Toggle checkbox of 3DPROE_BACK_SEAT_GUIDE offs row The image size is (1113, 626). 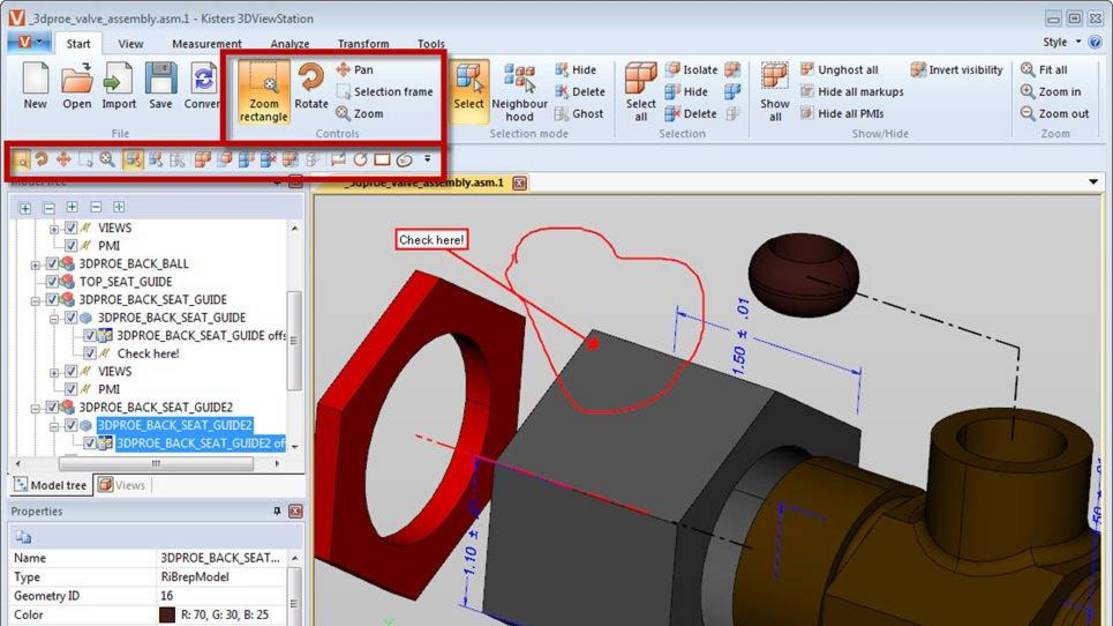coord(89,335)
